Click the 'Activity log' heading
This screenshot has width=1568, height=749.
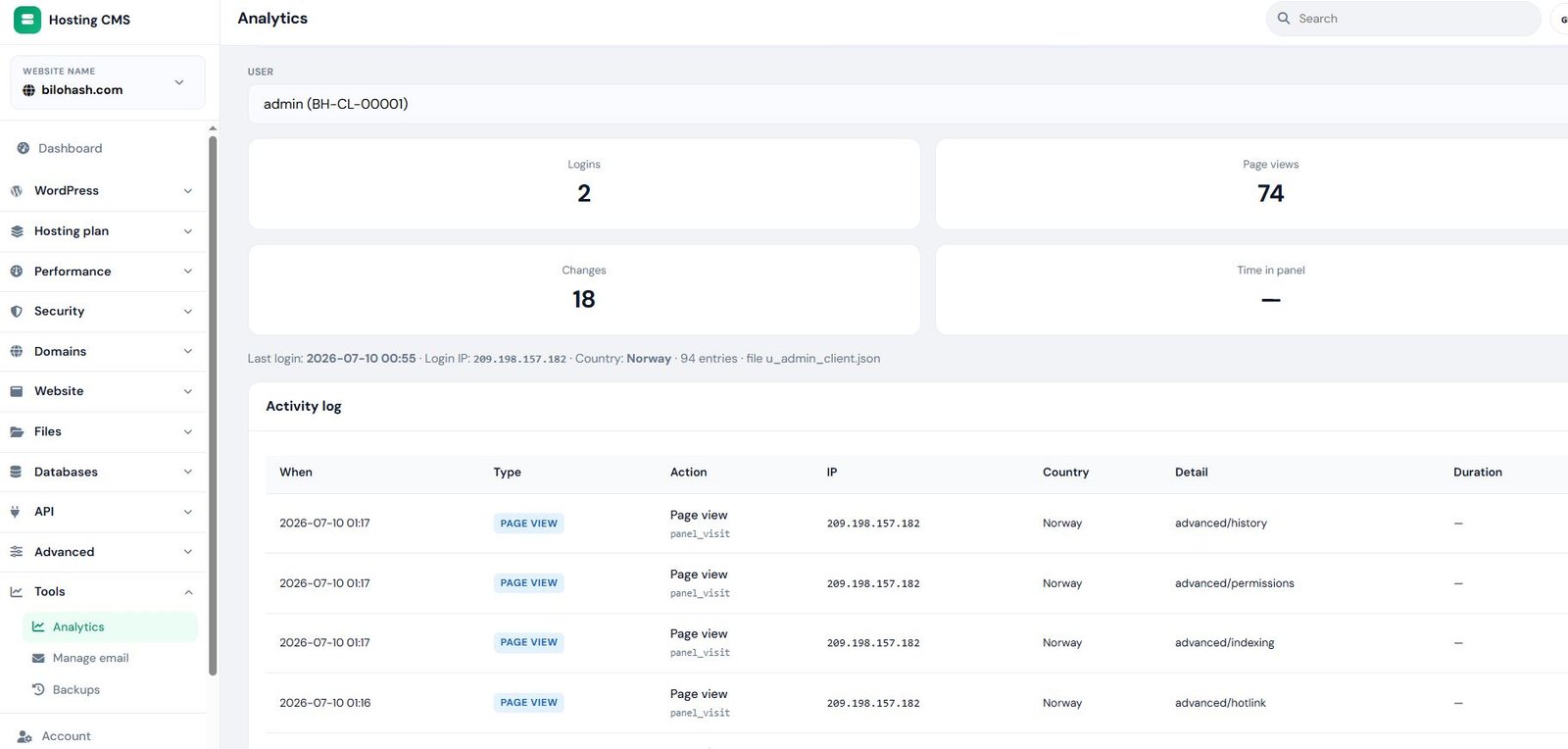point(304,406)
